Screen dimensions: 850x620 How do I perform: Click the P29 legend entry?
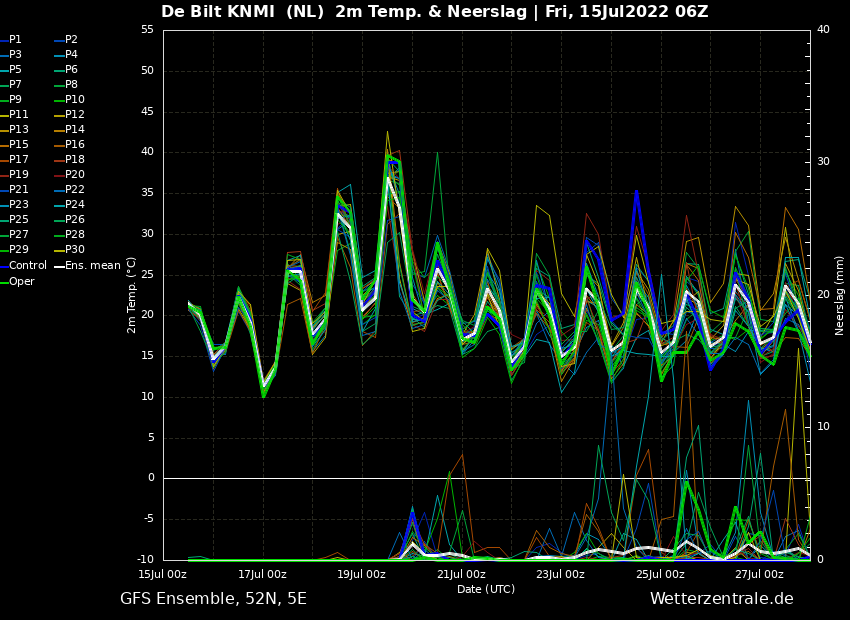tap(15, 249)
